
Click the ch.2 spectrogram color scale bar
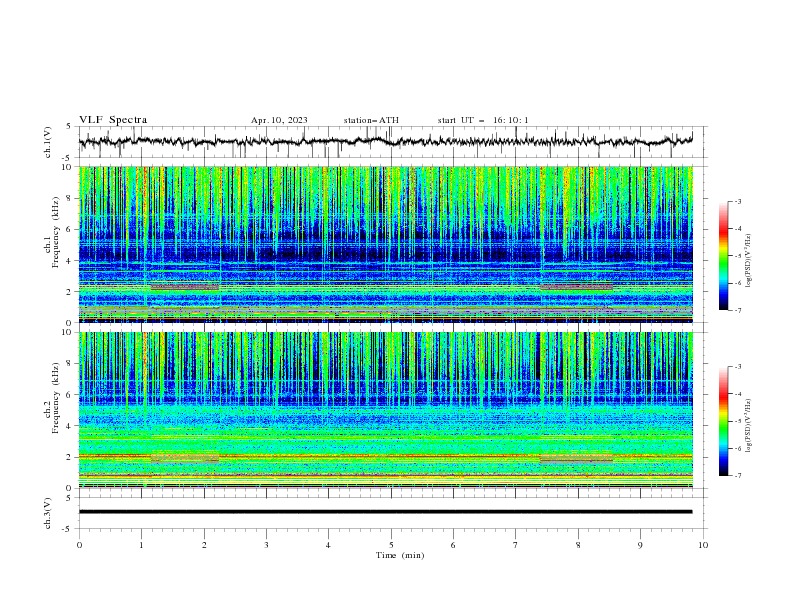[723, 421]
